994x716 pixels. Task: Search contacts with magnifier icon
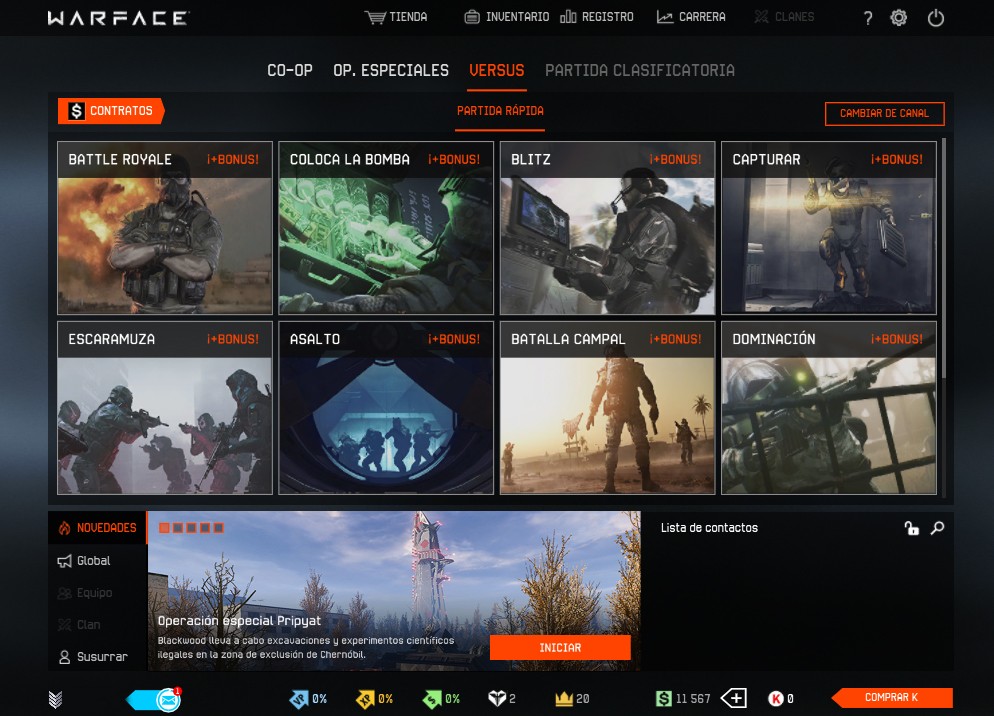coord(938,528)
